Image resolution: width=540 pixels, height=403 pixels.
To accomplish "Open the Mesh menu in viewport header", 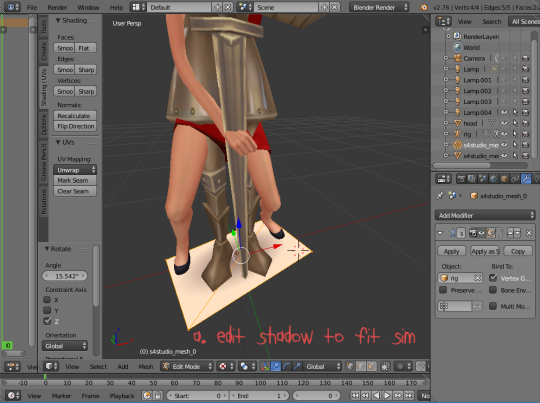I will click(146, 366).
